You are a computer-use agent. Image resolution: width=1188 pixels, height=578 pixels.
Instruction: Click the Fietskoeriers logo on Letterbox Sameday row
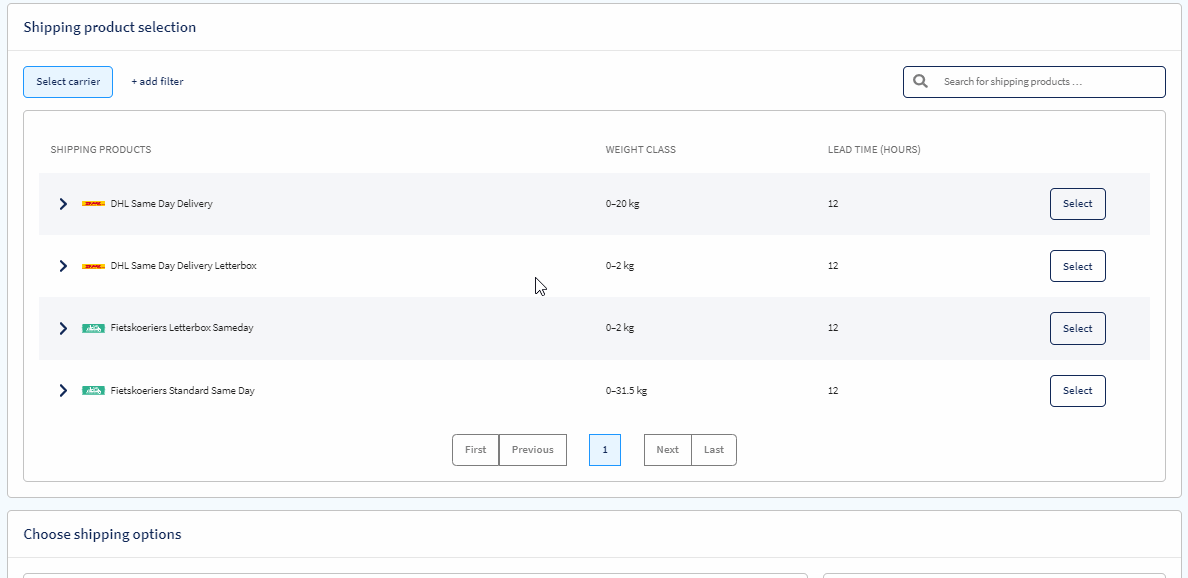(x=92, y=328)
